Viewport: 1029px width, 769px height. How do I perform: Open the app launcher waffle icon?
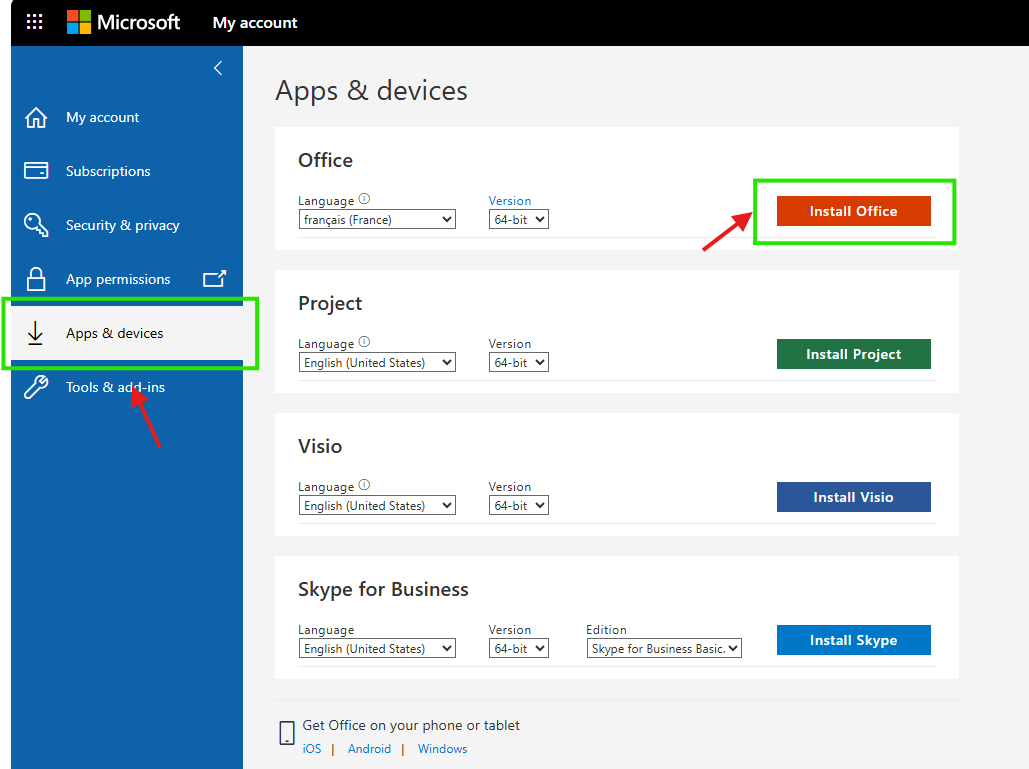tap(34, 22)
